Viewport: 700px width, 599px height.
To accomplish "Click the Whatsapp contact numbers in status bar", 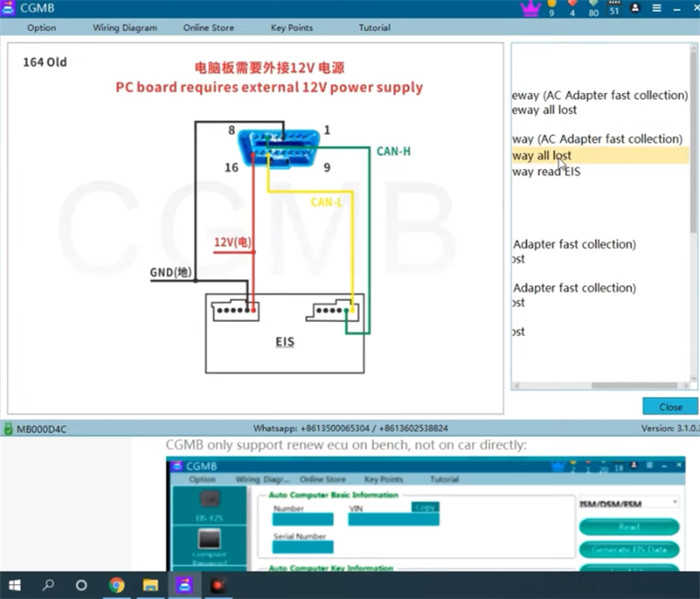I will [x=350, y=428].
